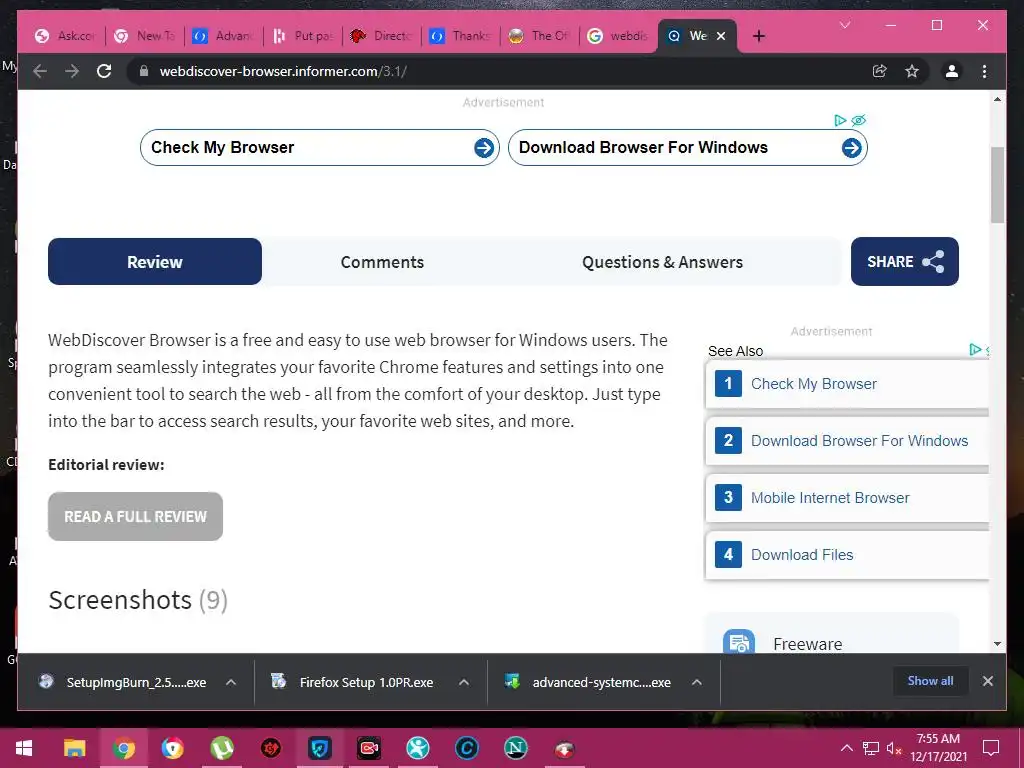Reload the current page
This screenshot has height=768, width=1024.
click(104, 71)
